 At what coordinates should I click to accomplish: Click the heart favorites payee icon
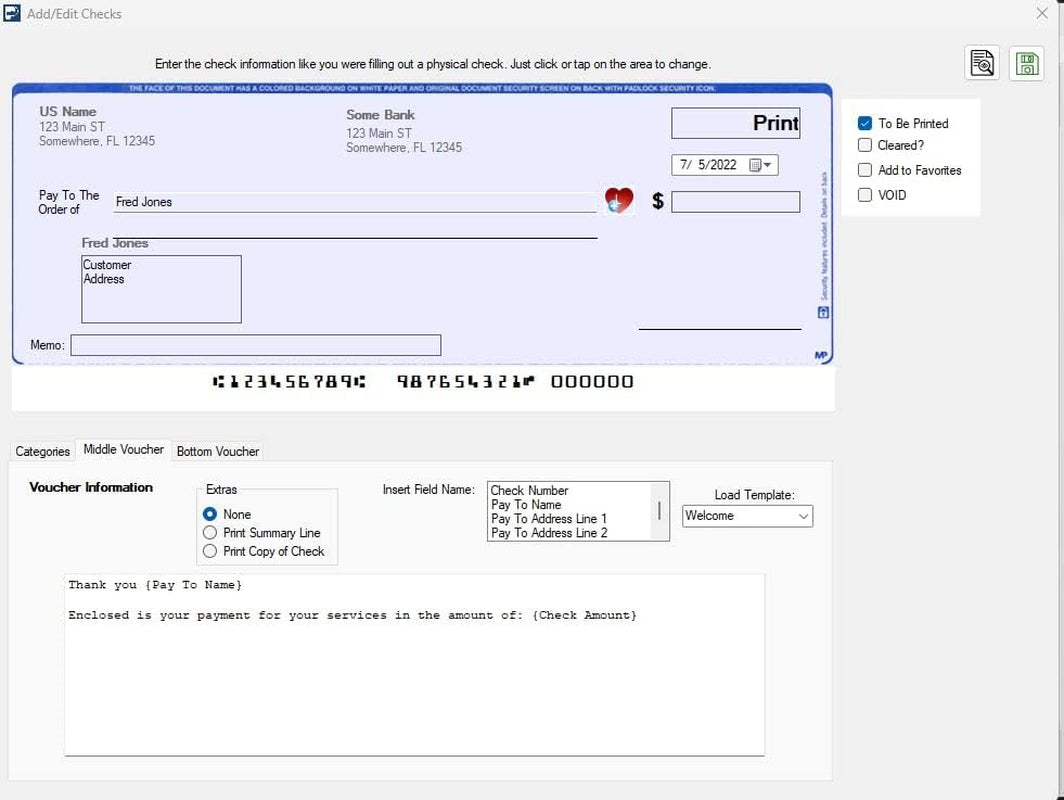(619, 200)
